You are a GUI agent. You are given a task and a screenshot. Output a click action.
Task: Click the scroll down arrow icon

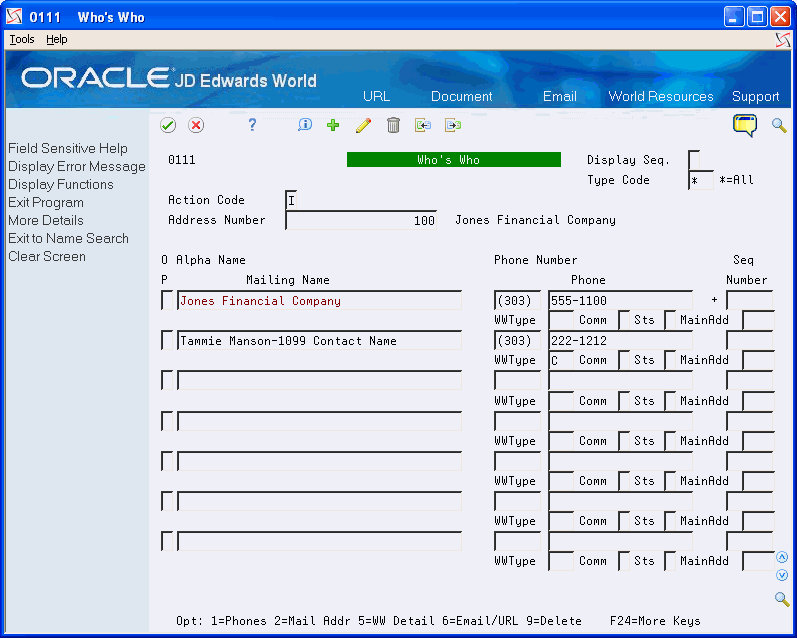tap(782, 575)
